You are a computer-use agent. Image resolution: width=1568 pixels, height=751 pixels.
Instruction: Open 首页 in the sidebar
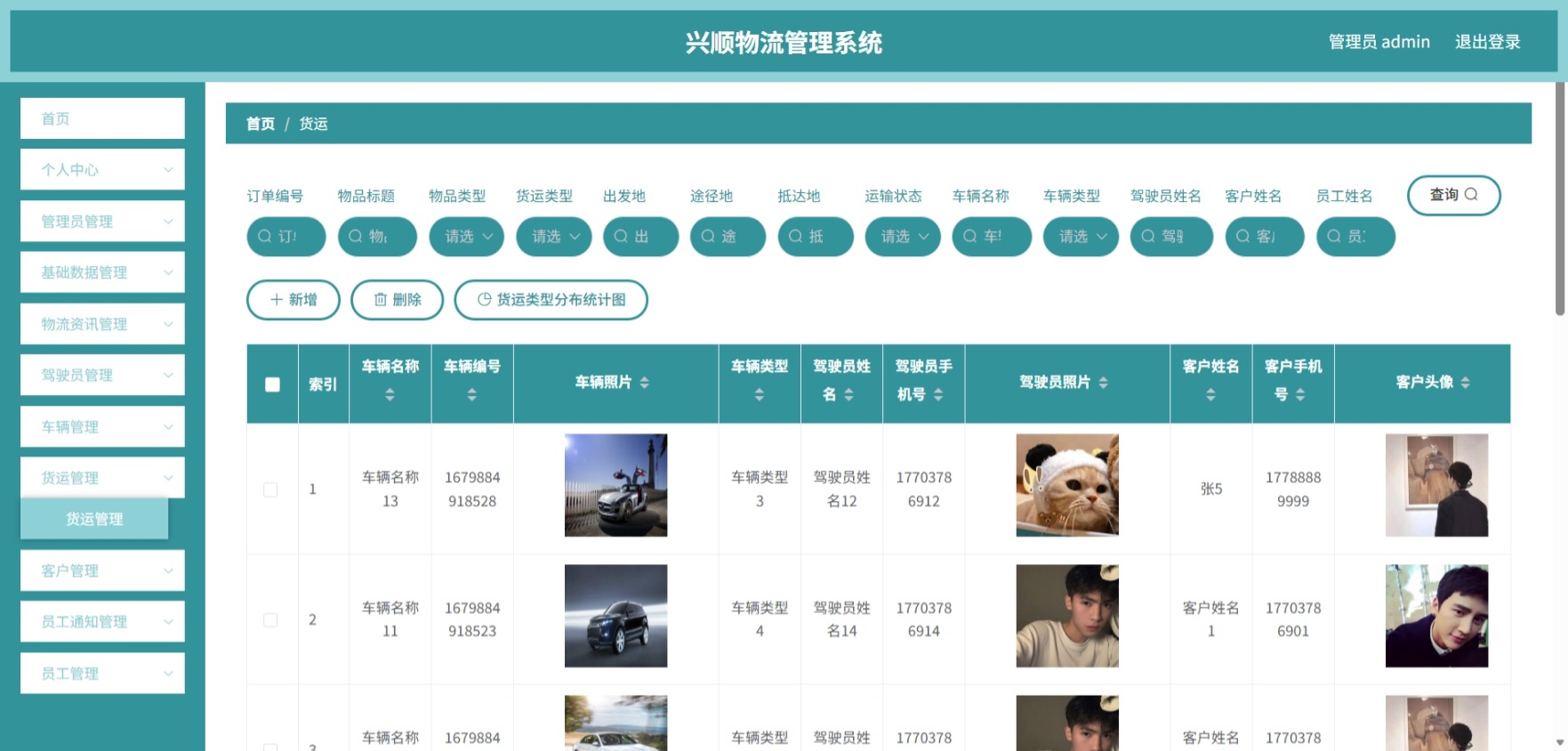pyautogui.click(x=102, y=118)
